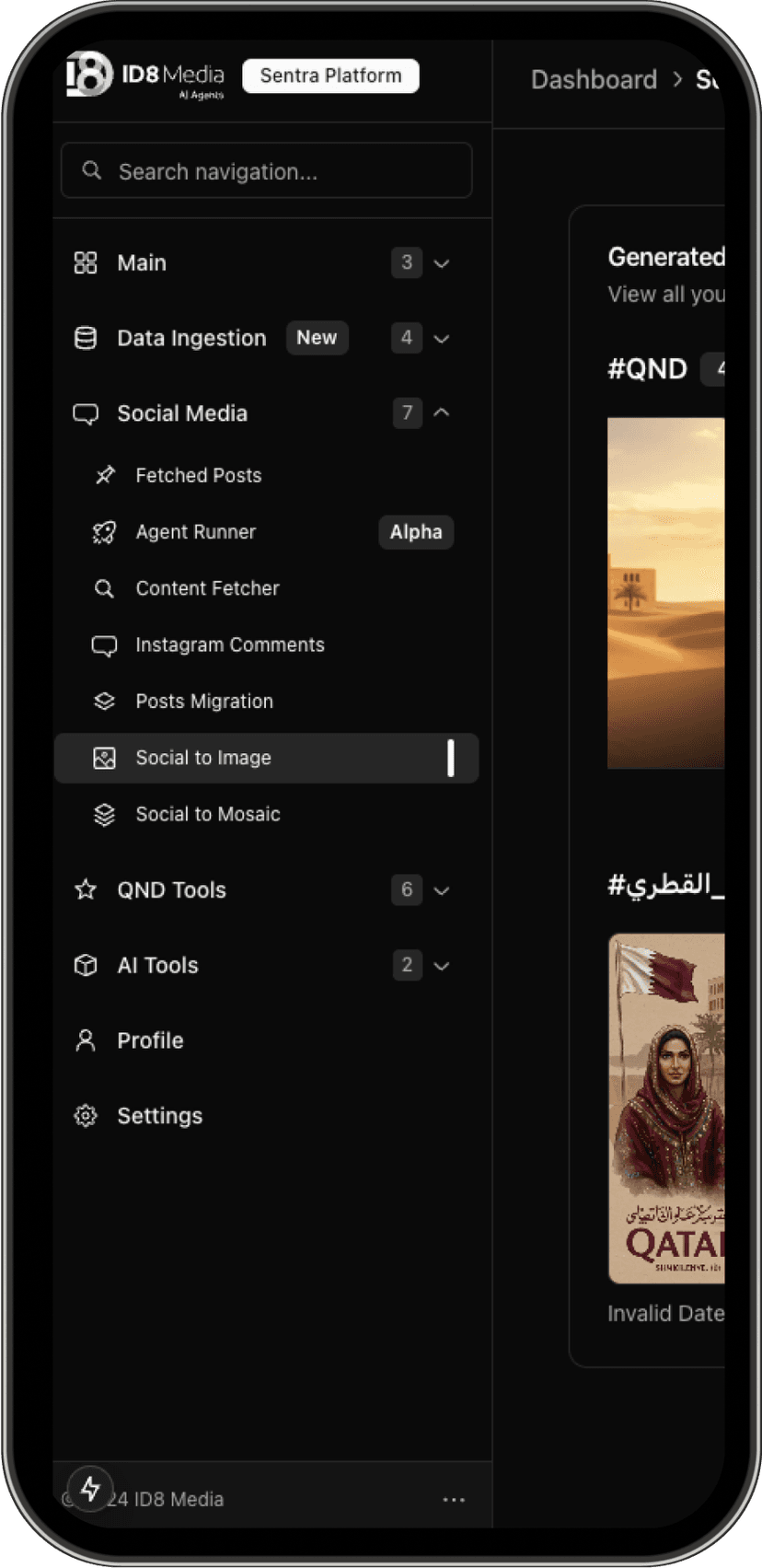The height and width of the screenshot is (1568, 762).
Task: Expand the QND Tools chevron
Action: tap(442, 890)
